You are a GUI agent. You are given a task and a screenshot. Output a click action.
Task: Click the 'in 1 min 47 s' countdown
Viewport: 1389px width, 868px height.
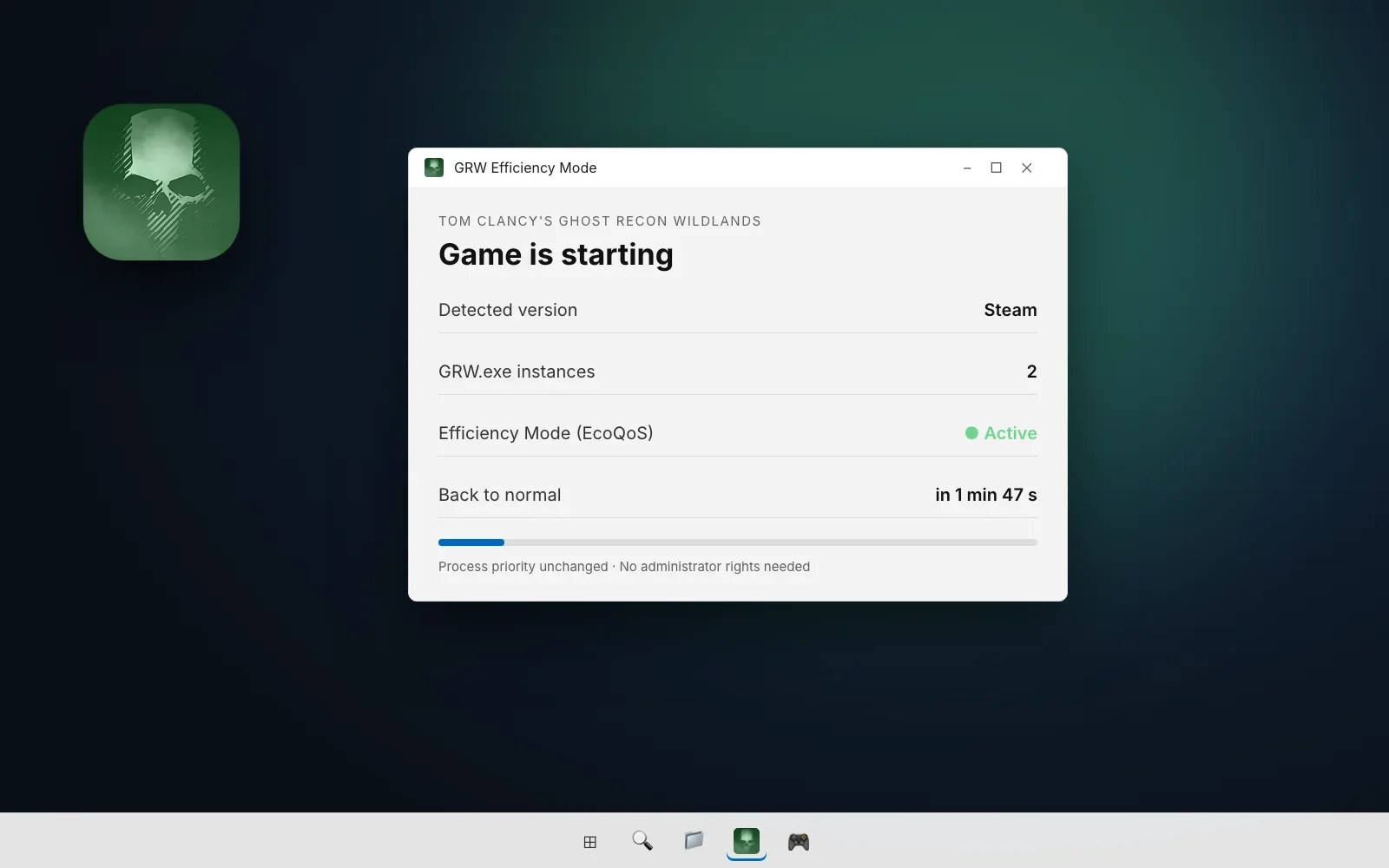click(x=986, y=495)
